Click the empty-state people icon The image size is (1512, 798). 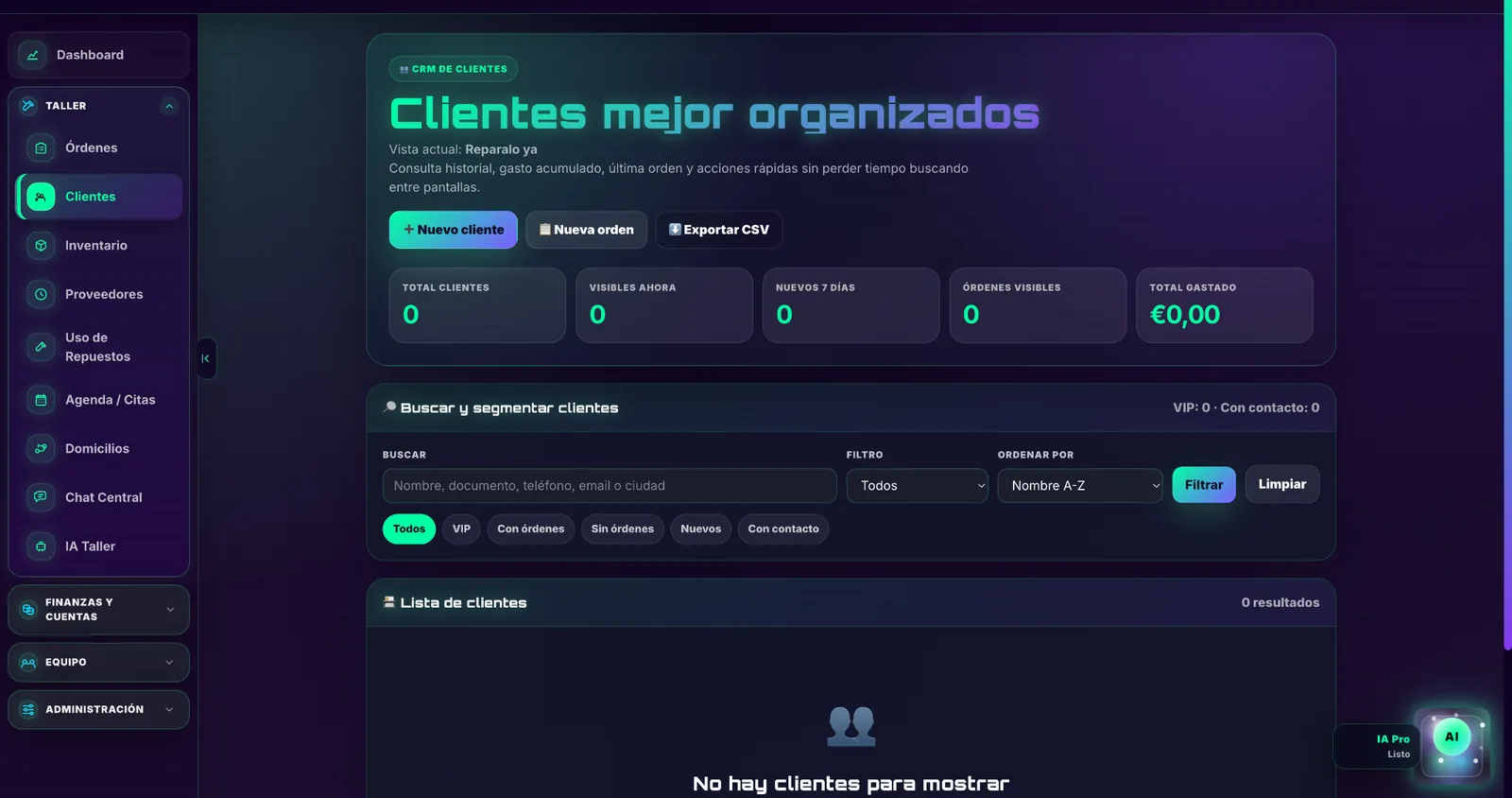pos(851,726)
